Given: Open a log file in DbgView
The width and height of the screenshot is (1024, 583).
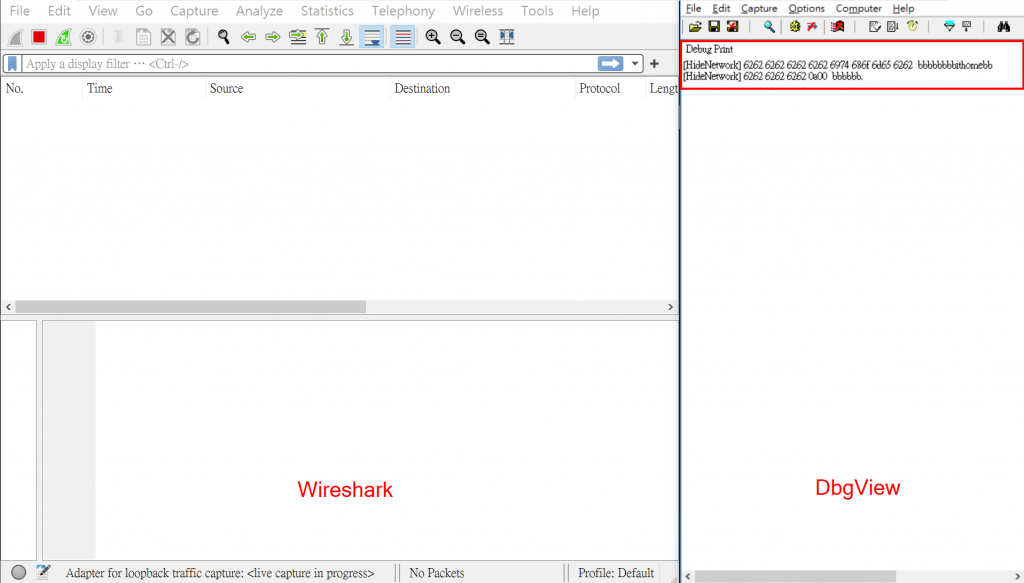Looking at the screenshot, I should click(x=695, y=27).
